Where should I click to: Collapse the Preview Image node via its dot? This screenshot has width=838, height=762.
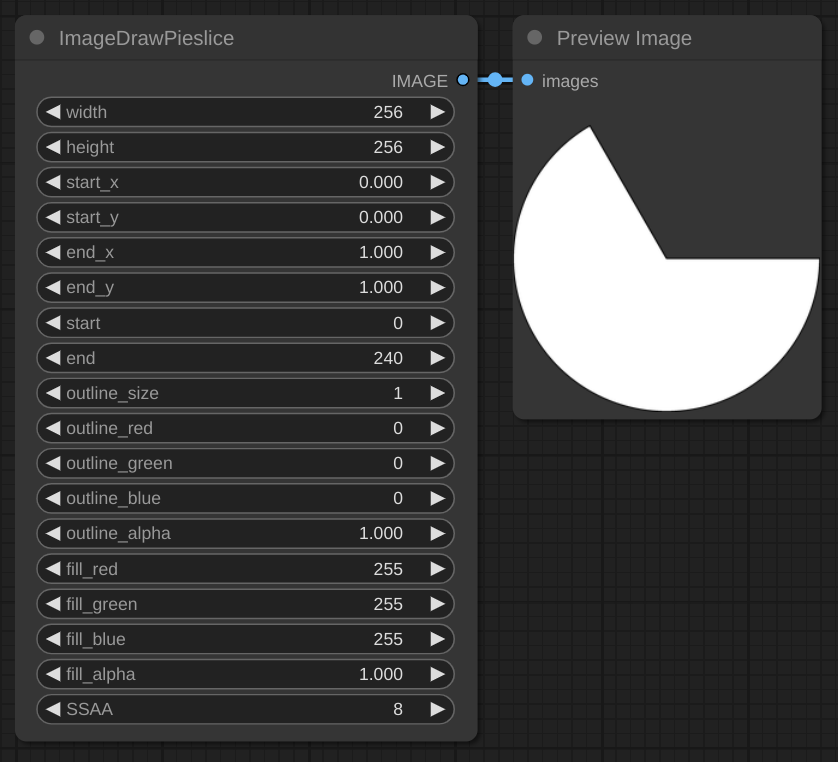coord(535,38)
